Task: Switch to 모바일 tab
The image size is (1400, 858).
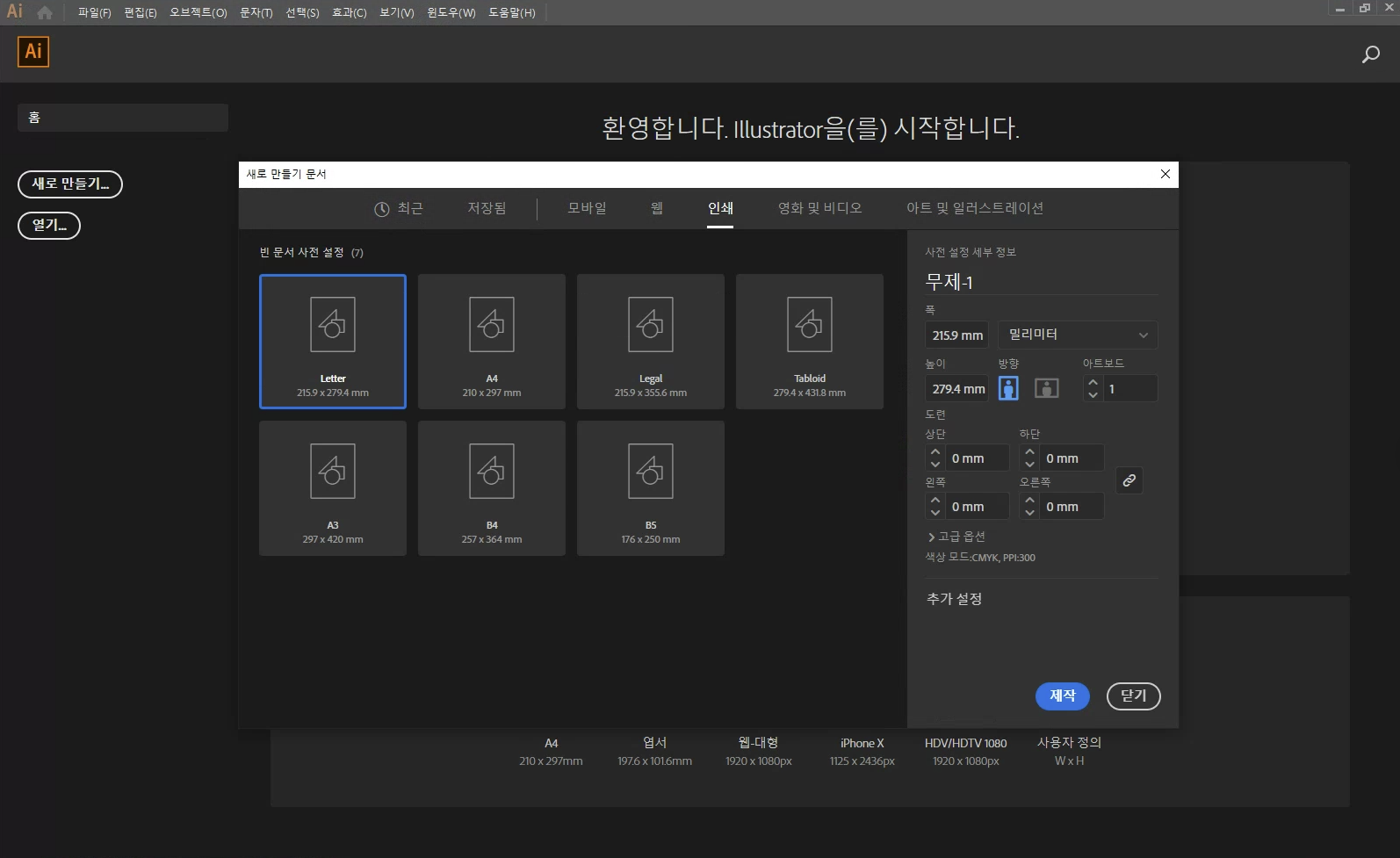Action: 587,208
